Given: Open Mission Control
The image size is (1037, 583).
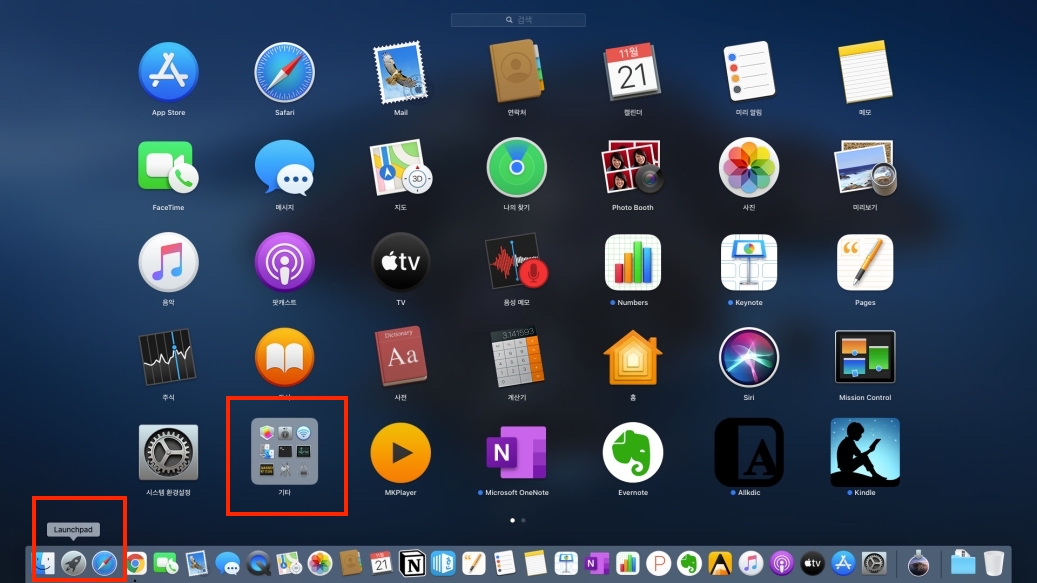Looking at the screenshot, I should 865,357.
